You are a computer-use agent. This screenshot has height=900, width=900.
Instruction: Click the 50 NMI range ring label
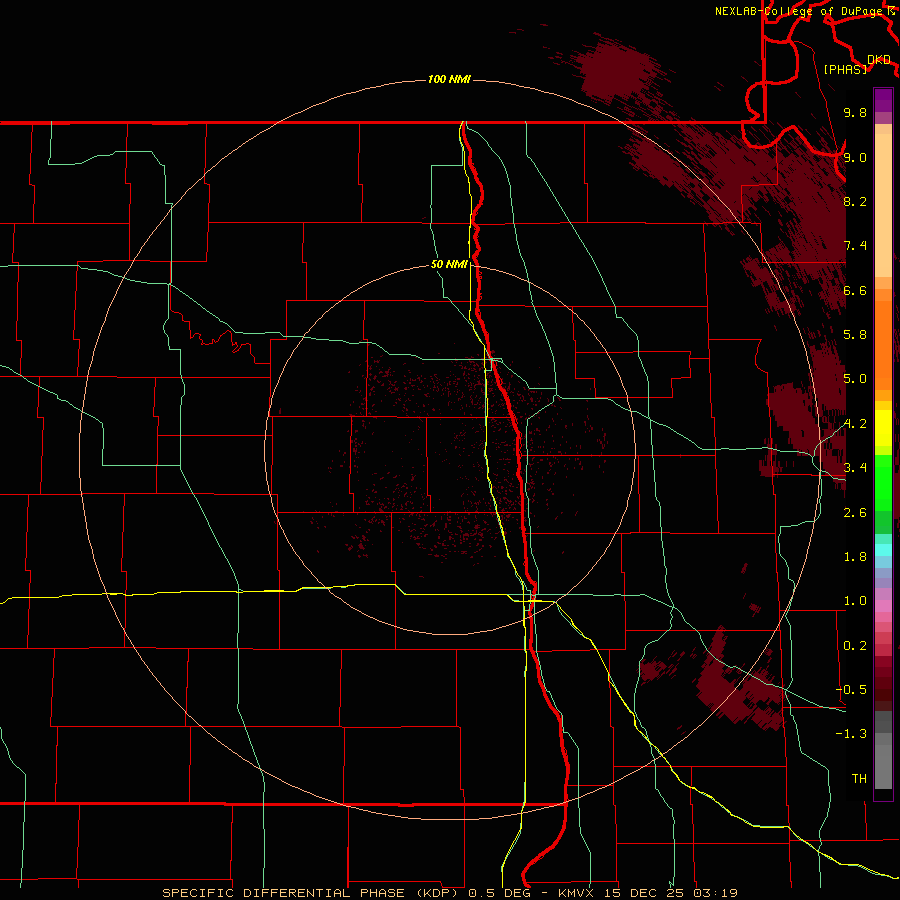pos(449,265)
